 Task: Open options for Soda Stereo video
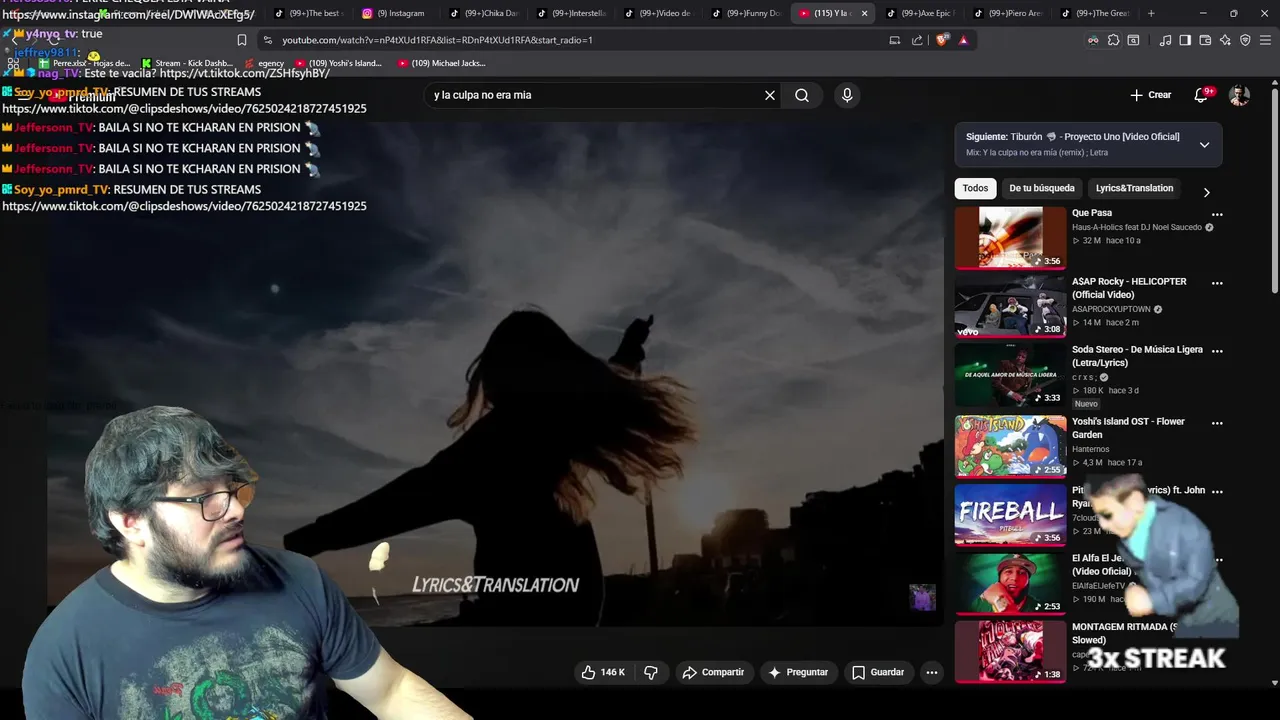pos(1217,351)
